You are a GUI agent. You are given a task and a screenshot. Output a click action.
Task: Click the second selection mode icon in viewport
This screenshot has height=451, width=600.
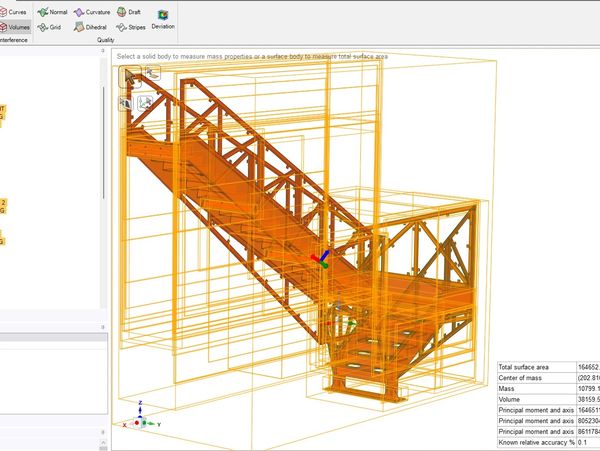click(150, 73)
